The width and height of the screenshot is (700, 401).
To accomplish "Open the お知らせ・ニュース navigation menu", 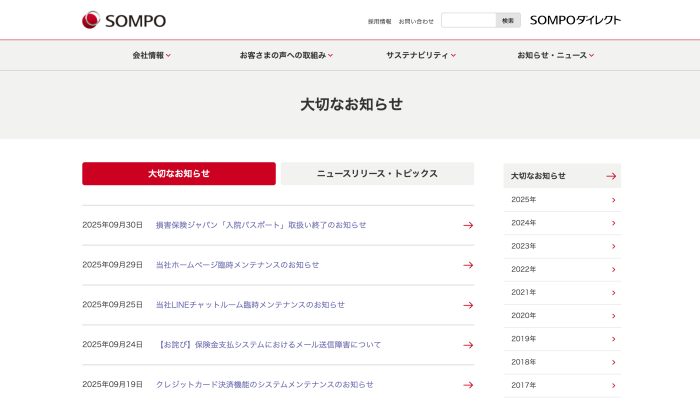I will [556, 55].
